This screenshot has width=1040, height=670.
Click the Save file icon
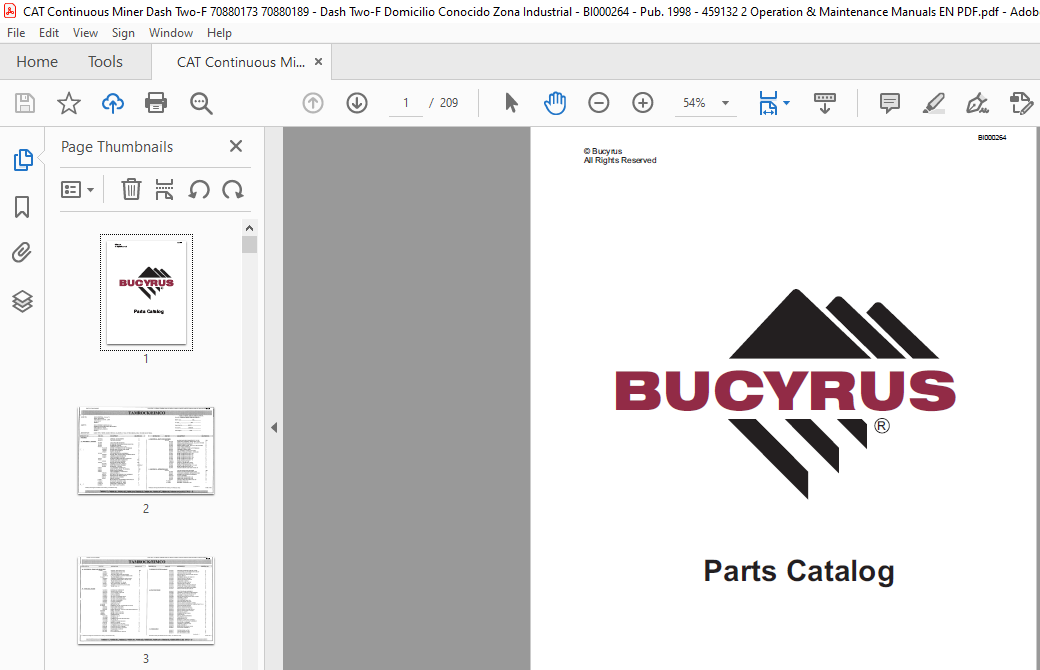point(25,103)
